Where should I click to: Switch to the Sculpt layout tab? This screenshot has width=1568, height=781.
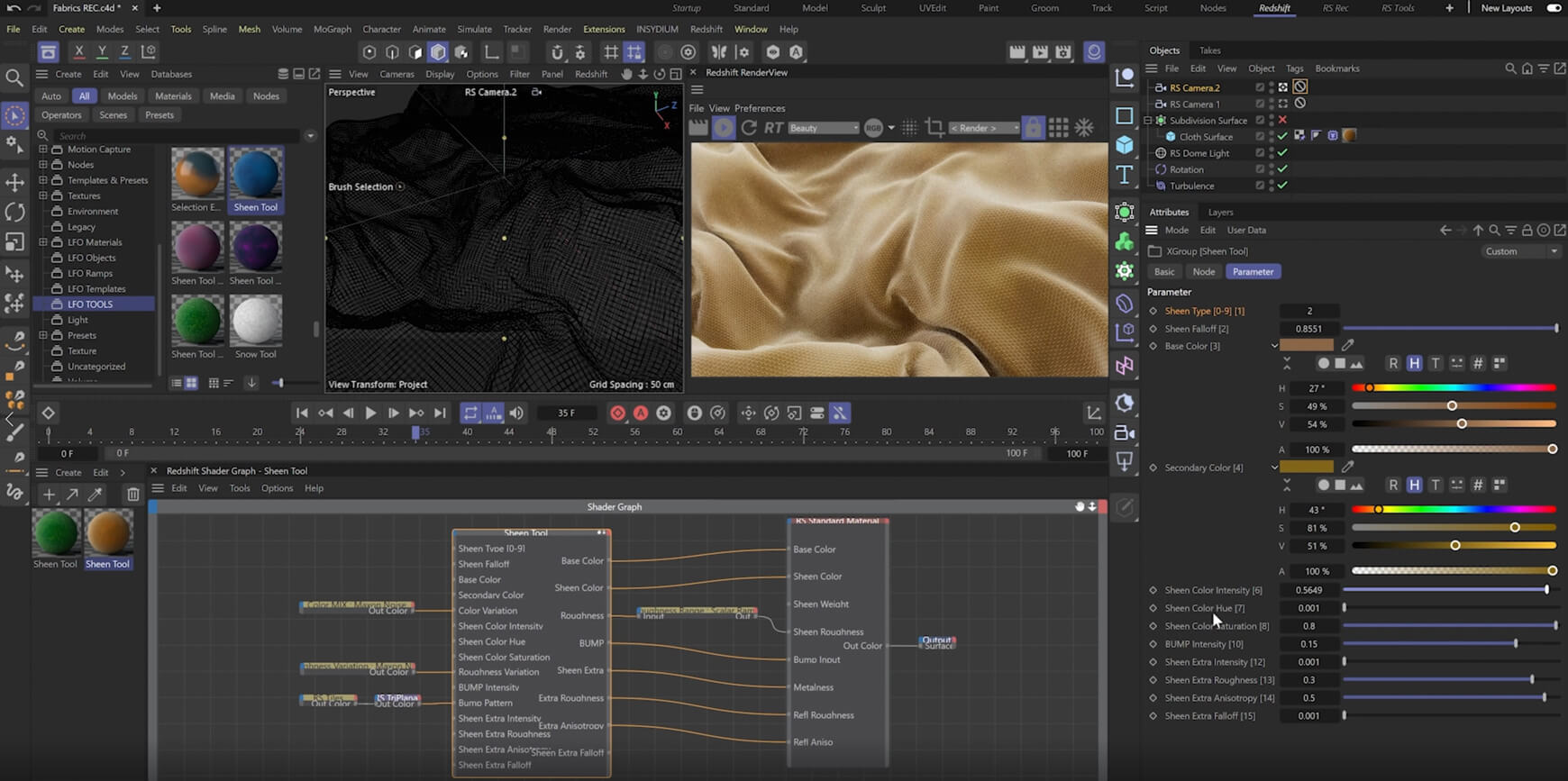tap(873, 8)
